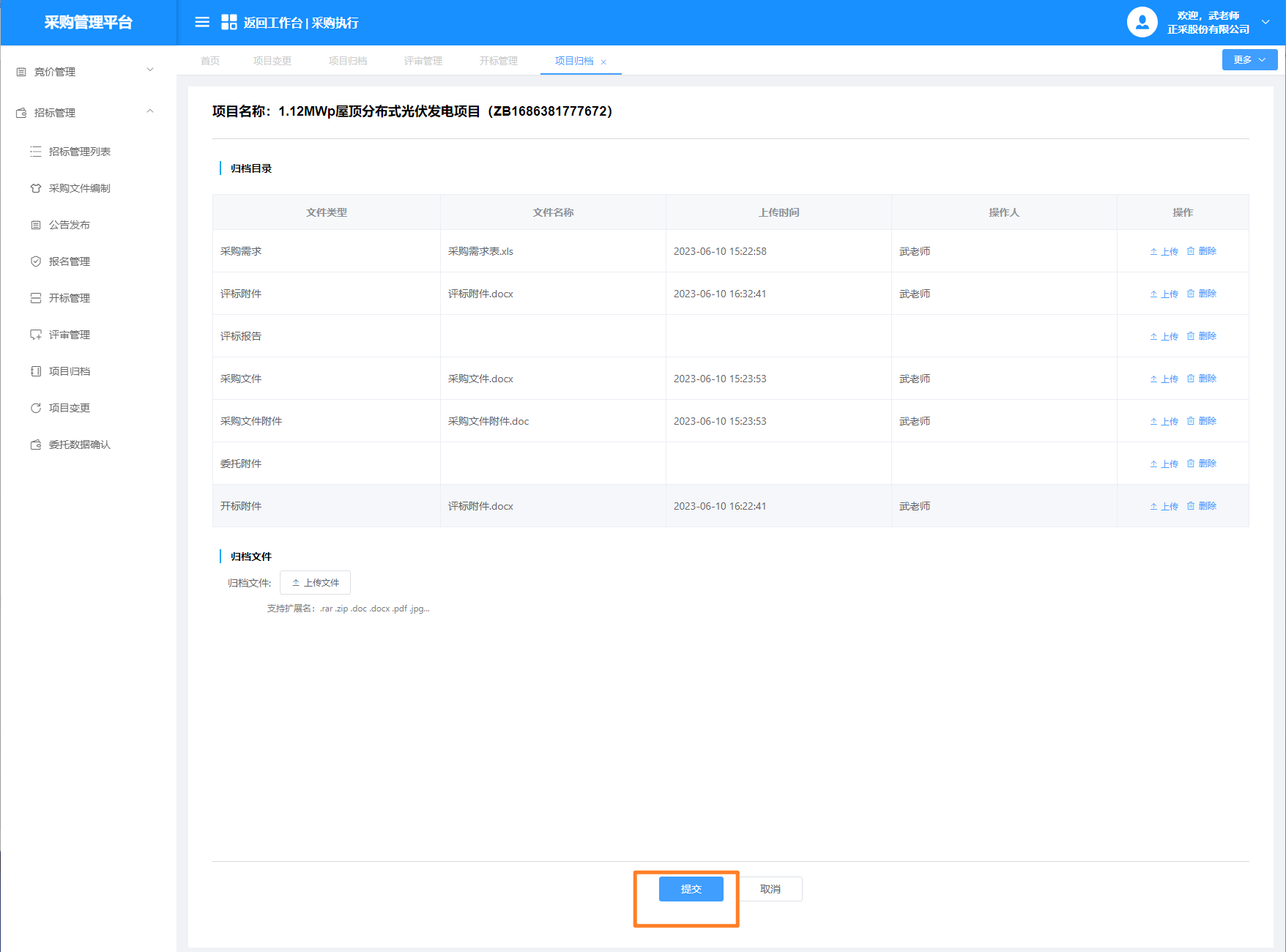Click the 提交 button

click(691, 889)
